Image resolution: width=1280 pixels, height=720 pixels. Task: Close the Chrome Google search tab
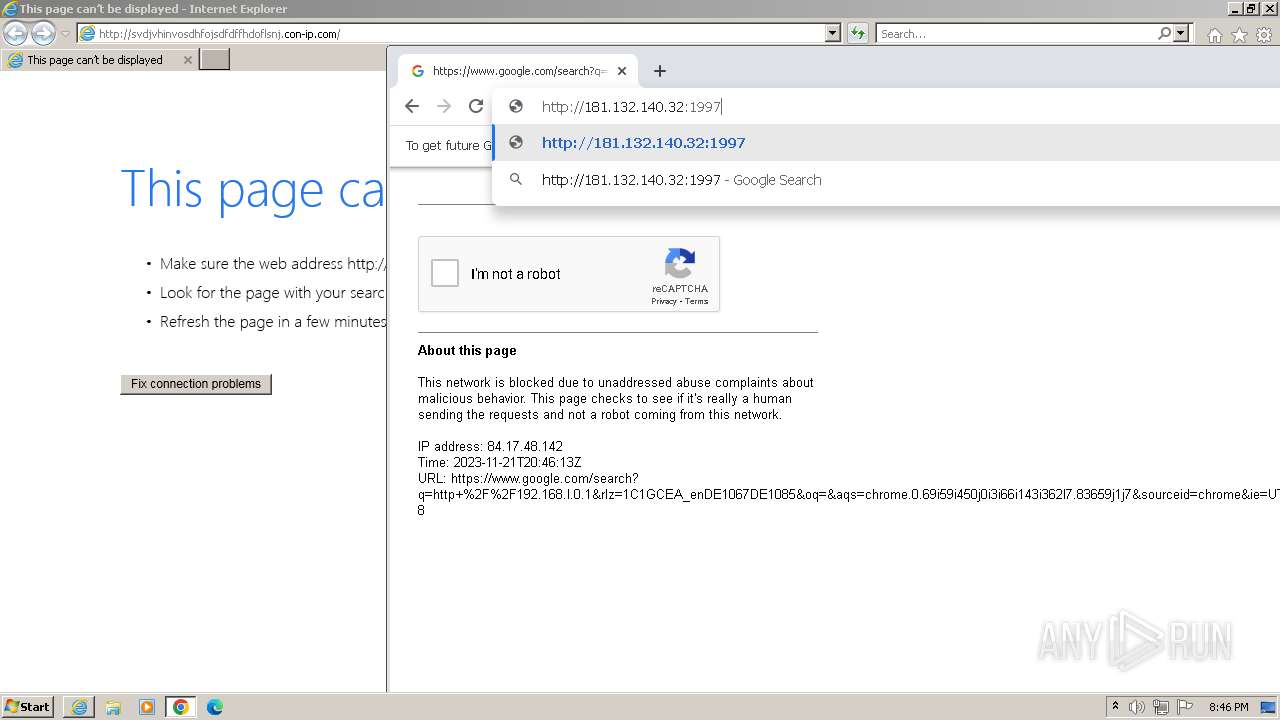[x=622, y=71]
